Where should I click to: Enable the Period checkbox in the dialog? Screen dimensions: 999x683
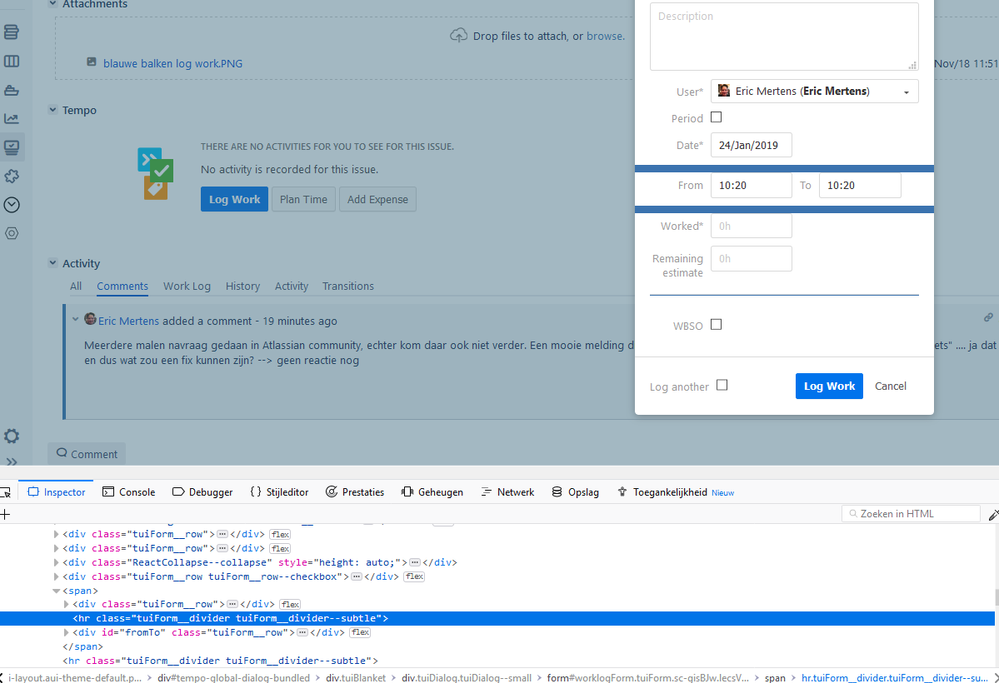point(716,117)
